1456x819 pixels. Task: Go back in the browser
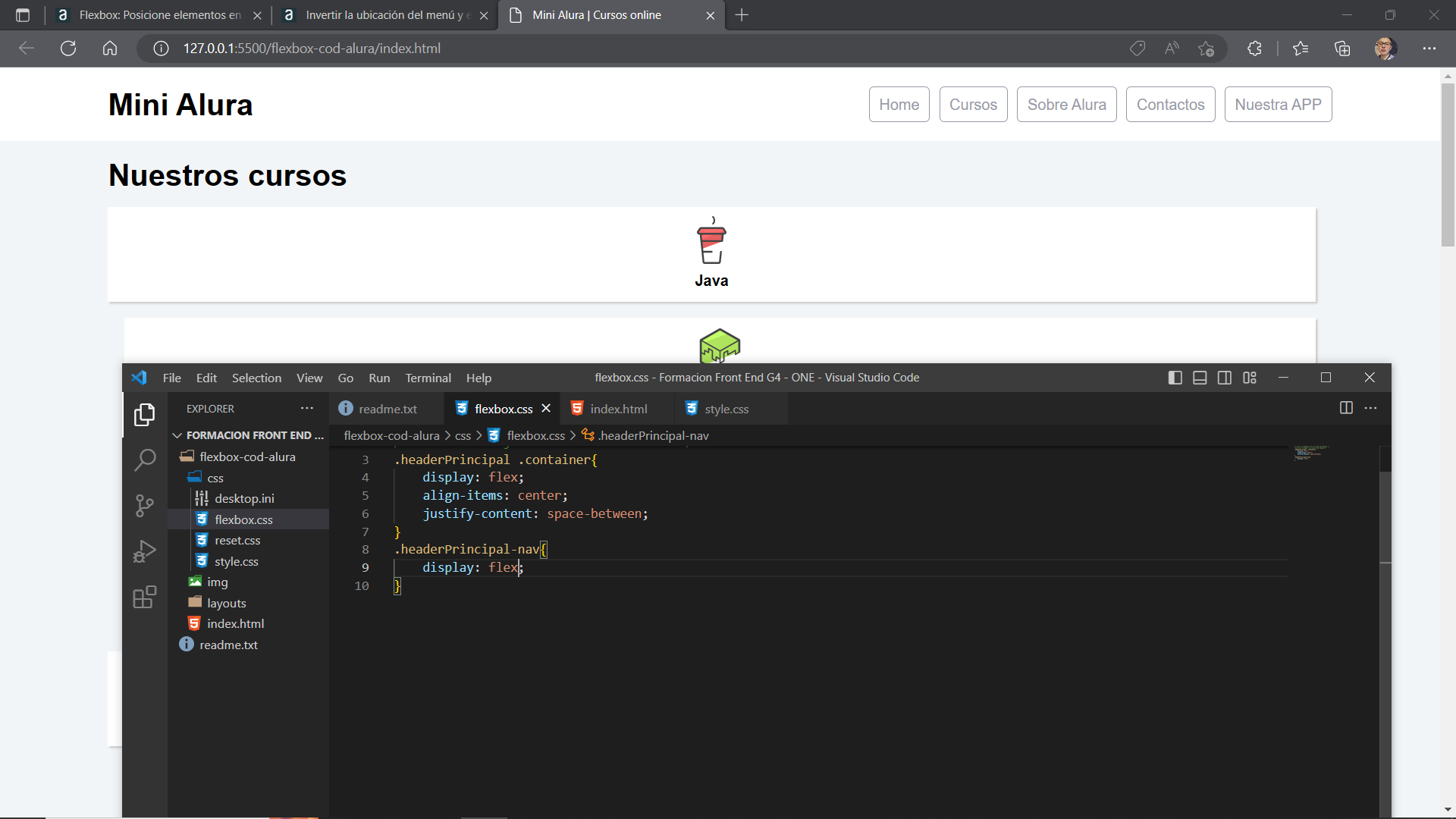coord(27,49)
